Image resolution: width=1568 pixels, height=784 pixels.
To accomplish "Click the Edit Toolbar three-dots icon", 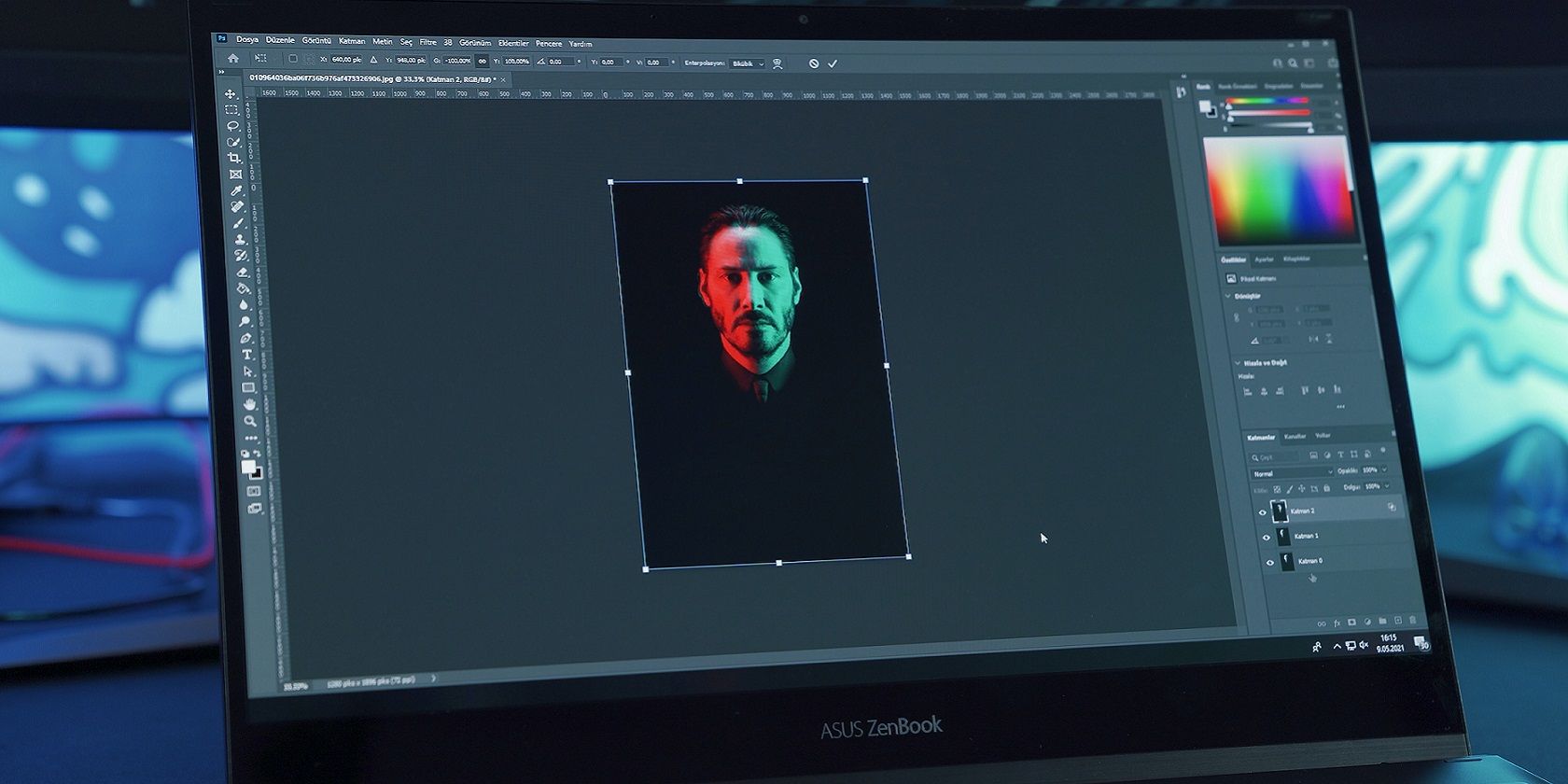I will pos(251,438).
